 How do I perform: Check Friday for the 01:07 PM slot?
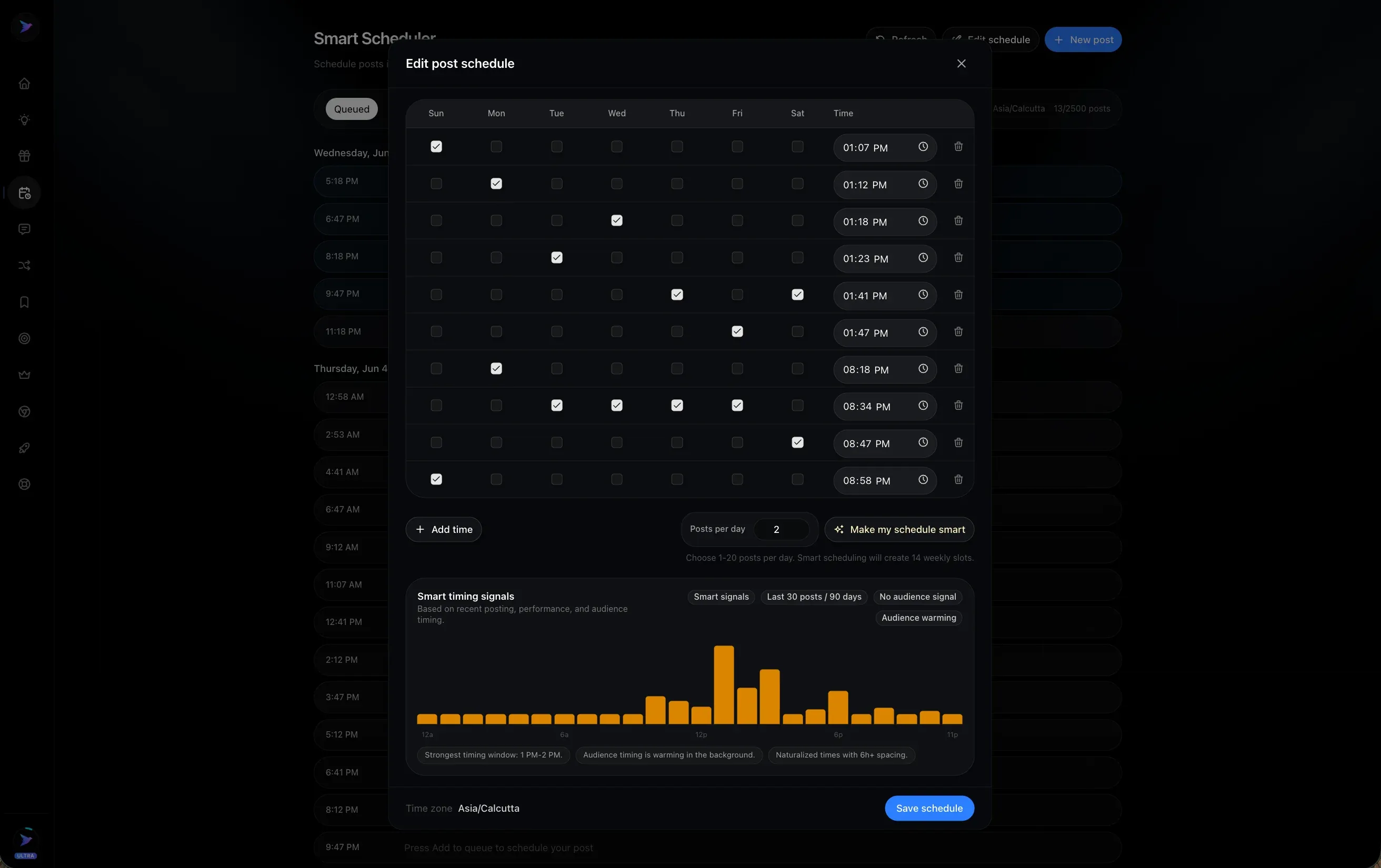pos(737,147)
